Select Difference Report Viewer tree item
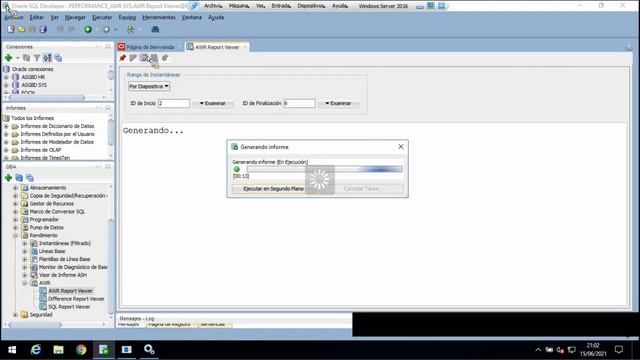This screenshot has height=360, width=640. [76, 299]
